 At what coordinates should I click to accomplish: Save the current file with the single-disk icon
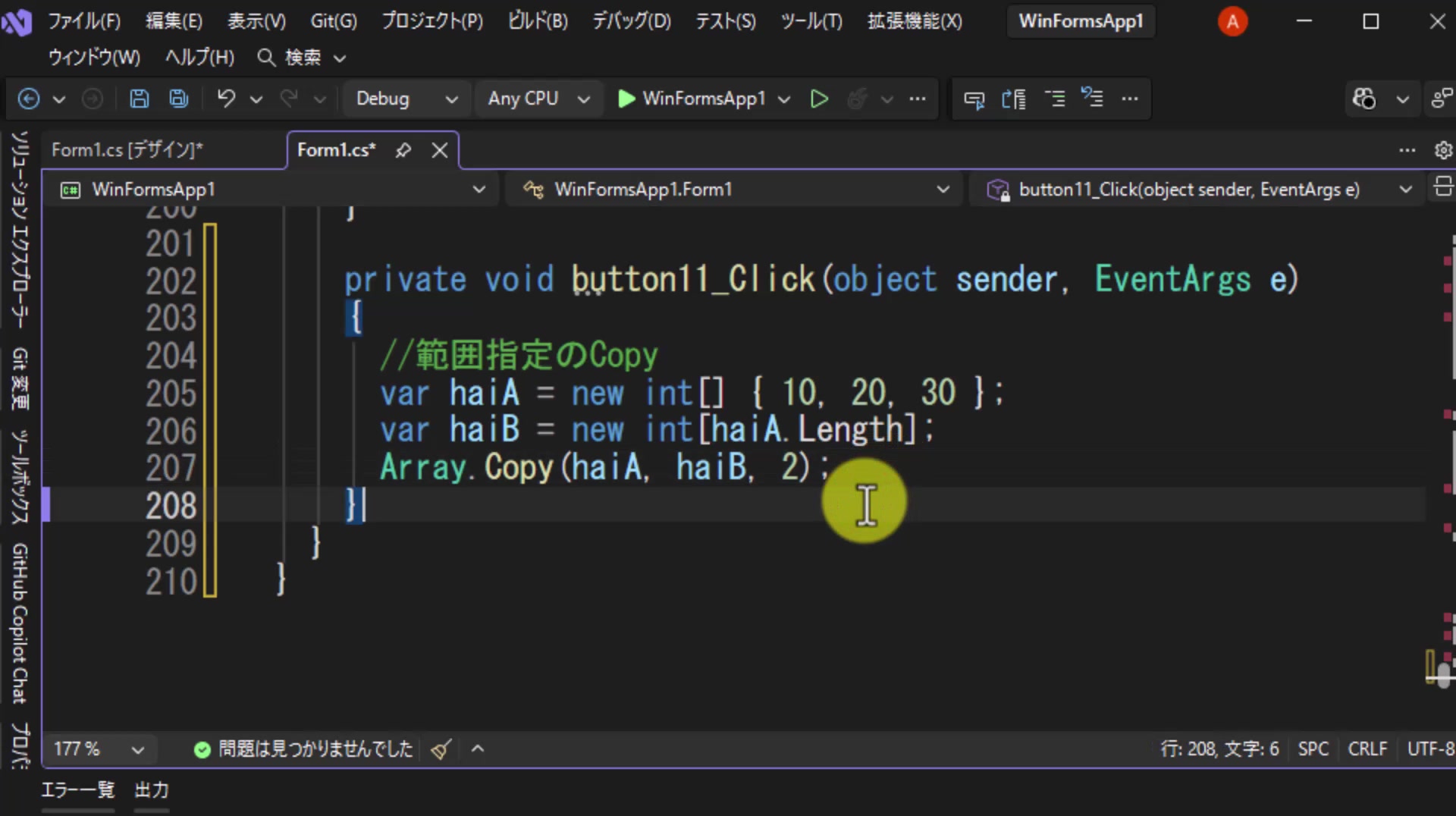click(140, 99)
